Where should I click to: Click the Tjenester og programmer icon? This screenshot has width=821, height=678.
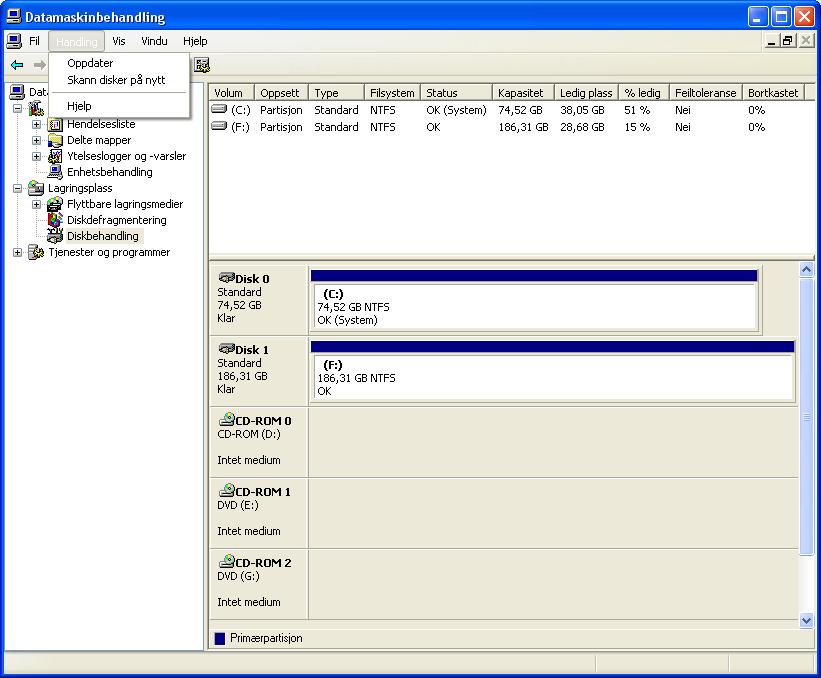[36, 252]
